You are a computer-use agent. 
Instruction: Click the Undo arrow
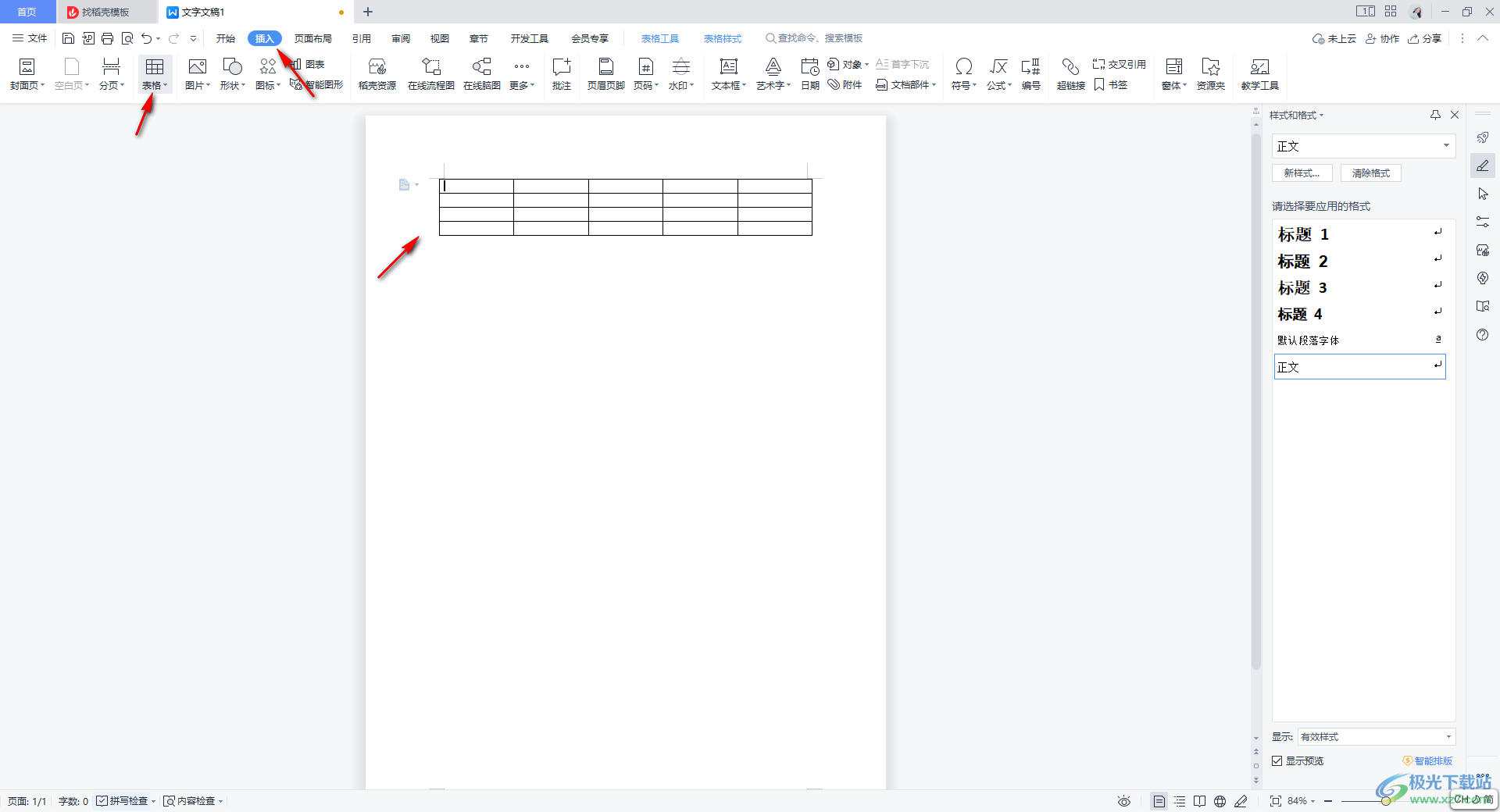(146, 38)
